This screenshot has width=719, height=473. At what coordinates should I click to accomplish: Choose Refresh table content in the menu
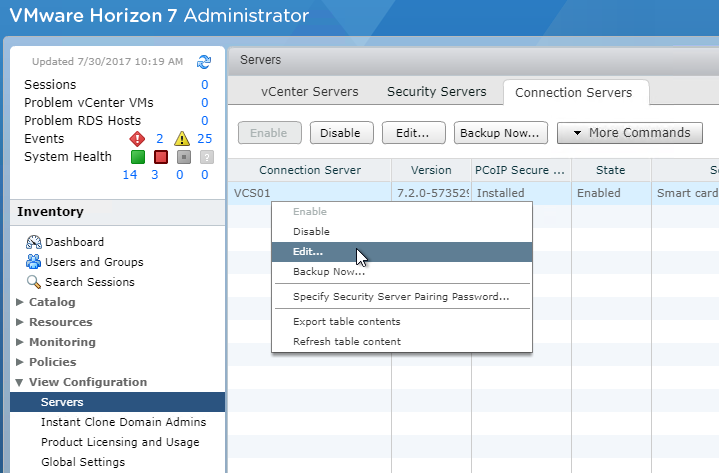(402, 341)
